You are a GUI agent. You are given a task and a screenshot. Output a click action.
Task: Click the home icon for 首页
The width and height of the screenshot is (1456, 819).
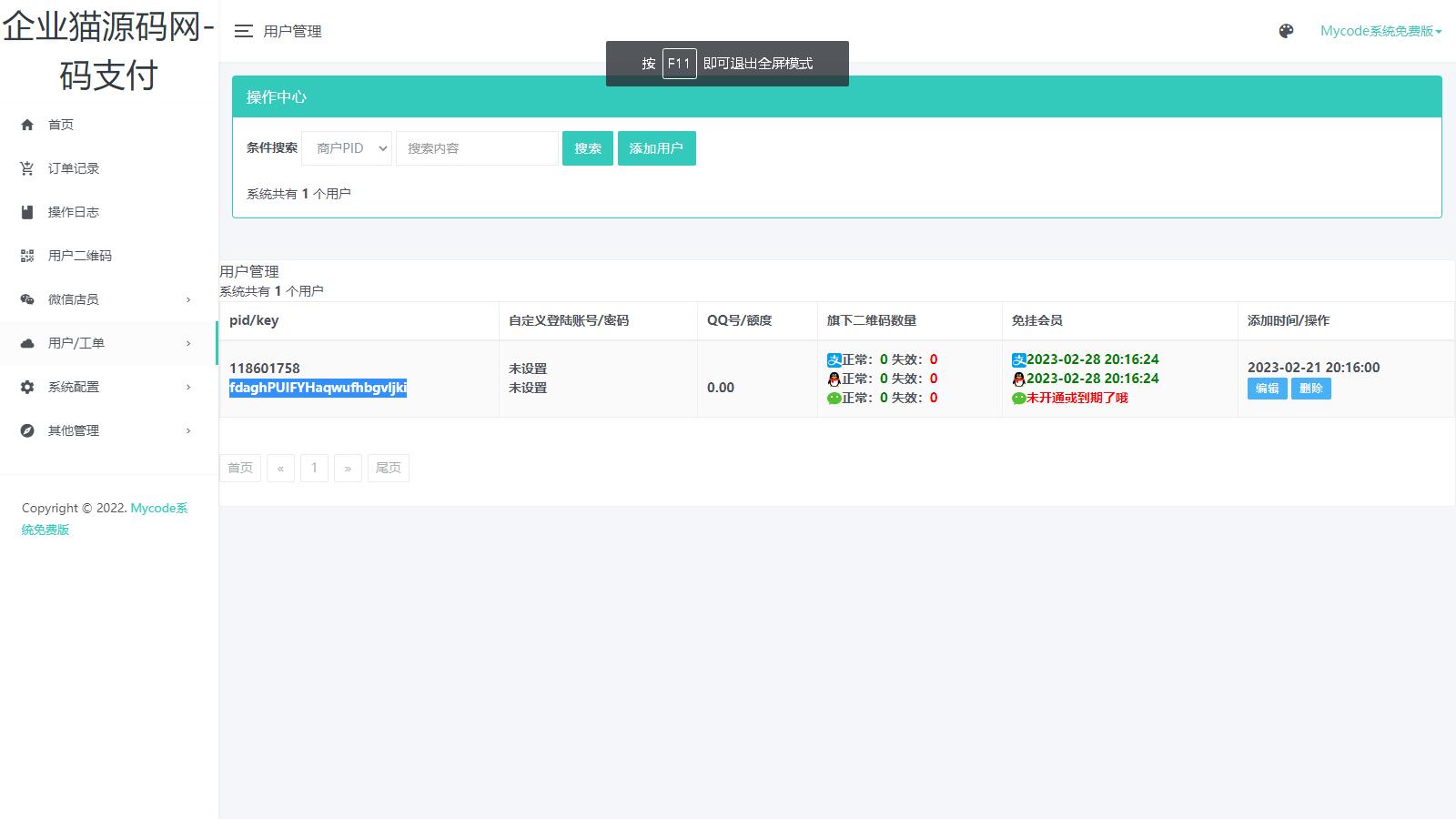click(x=27, y=125)
